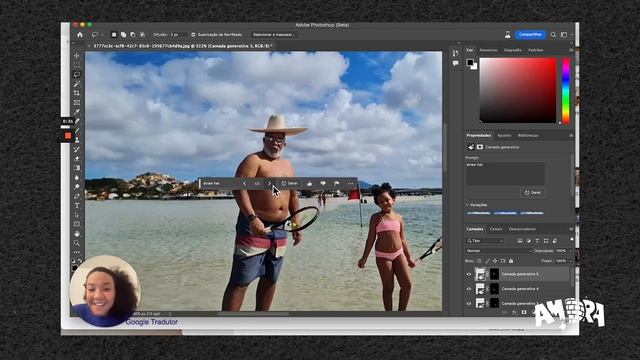
Task: Open the Preench. fill value dropdown
Action: click(x=571, y=260)
